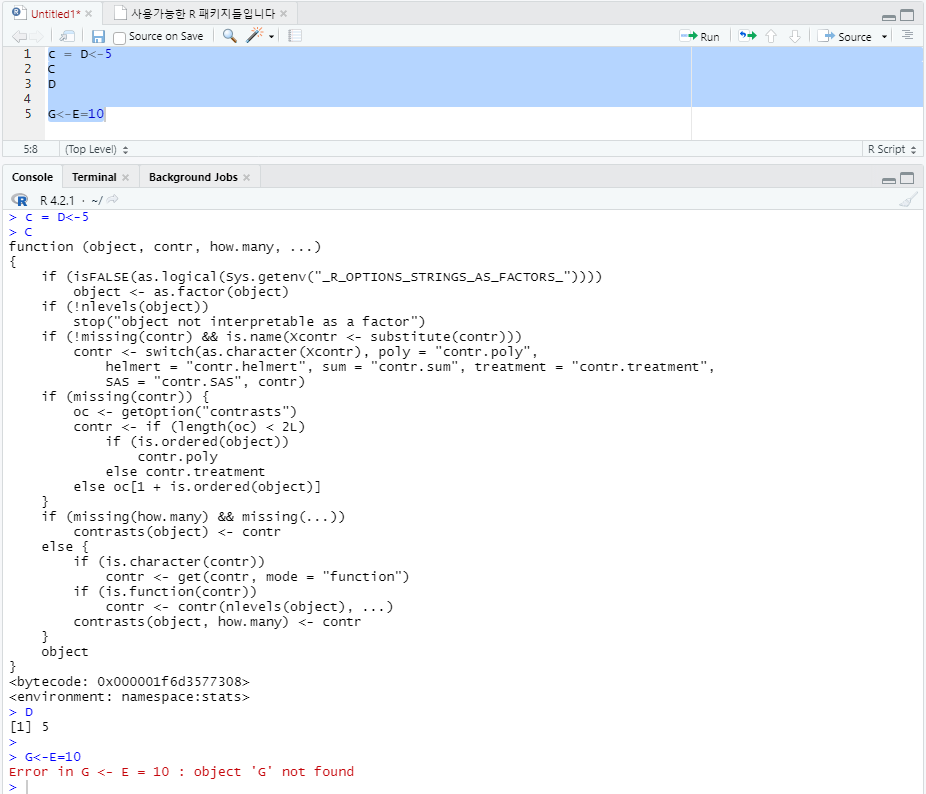Select the Console tab
Screen dimensions: 926x794
tap(32, 177)
